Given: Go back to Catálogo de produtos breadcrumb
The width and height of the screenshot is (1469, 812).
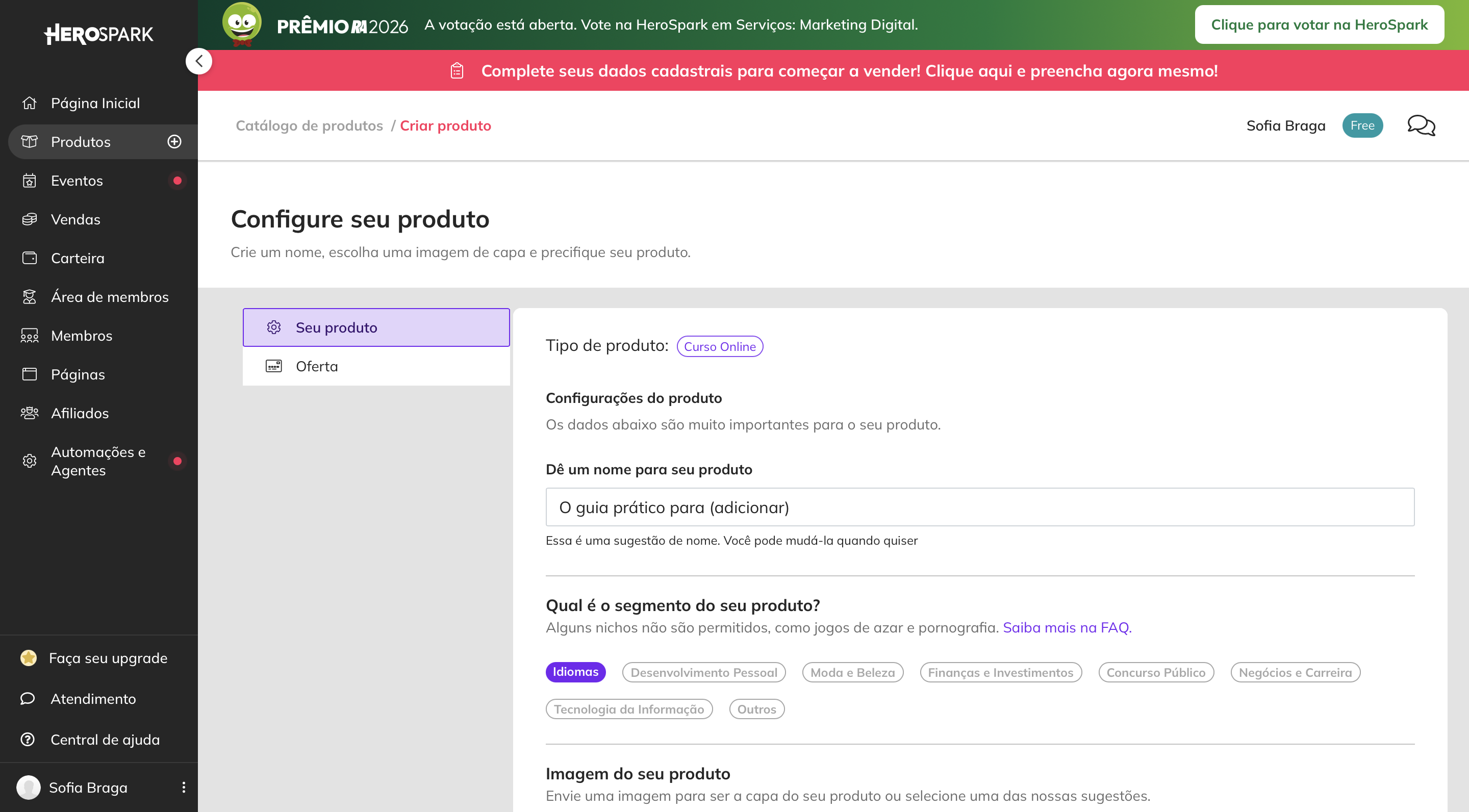Looking at the screenshot, I should click(310, 125).
